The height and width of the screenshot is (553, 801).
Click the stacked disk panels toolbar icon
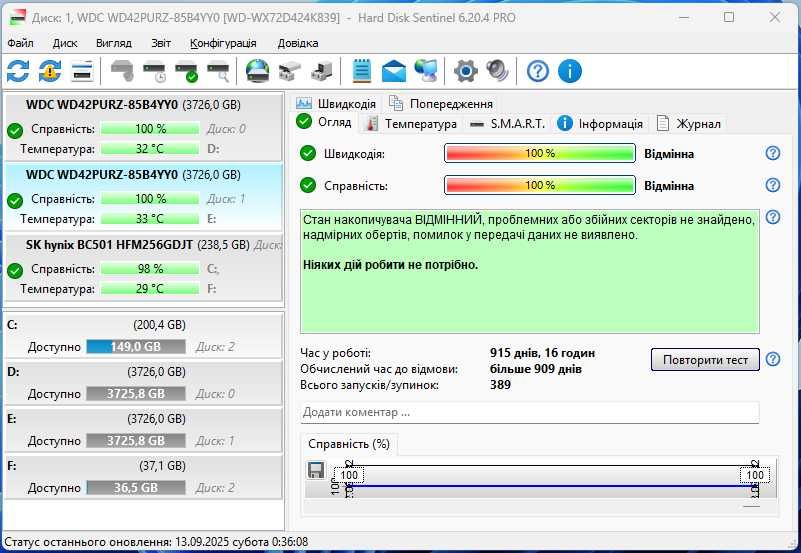82,71
